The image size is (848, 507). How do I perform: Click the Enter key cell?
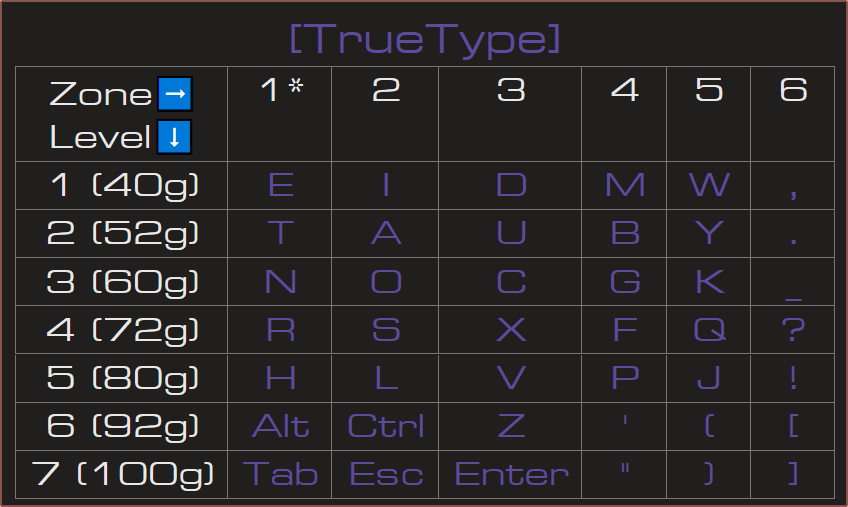click(510, 475)
